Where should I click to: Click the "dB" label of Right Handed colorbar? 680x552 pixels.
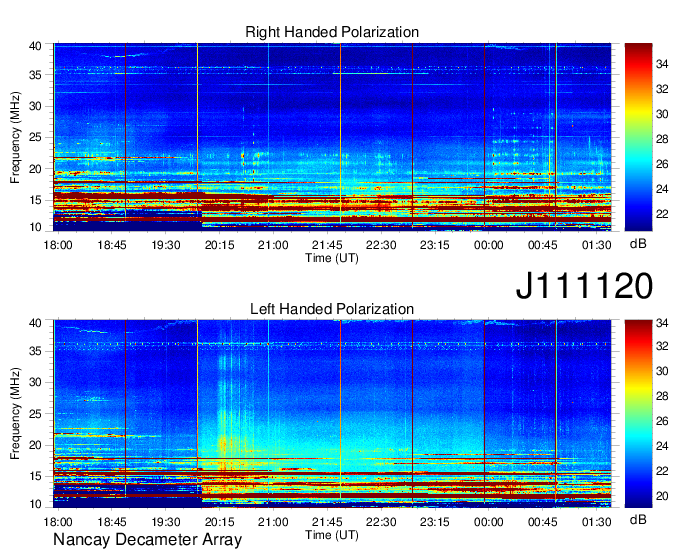[x=638, y=244]
